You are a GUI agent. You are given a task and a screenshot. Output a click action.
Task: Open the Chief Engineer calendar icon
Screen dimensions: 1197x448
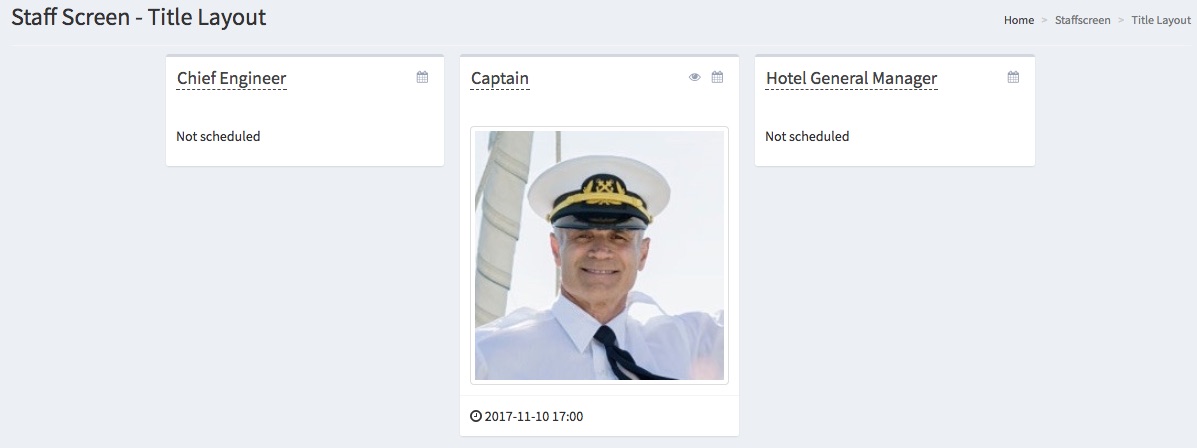coord(422,77)
